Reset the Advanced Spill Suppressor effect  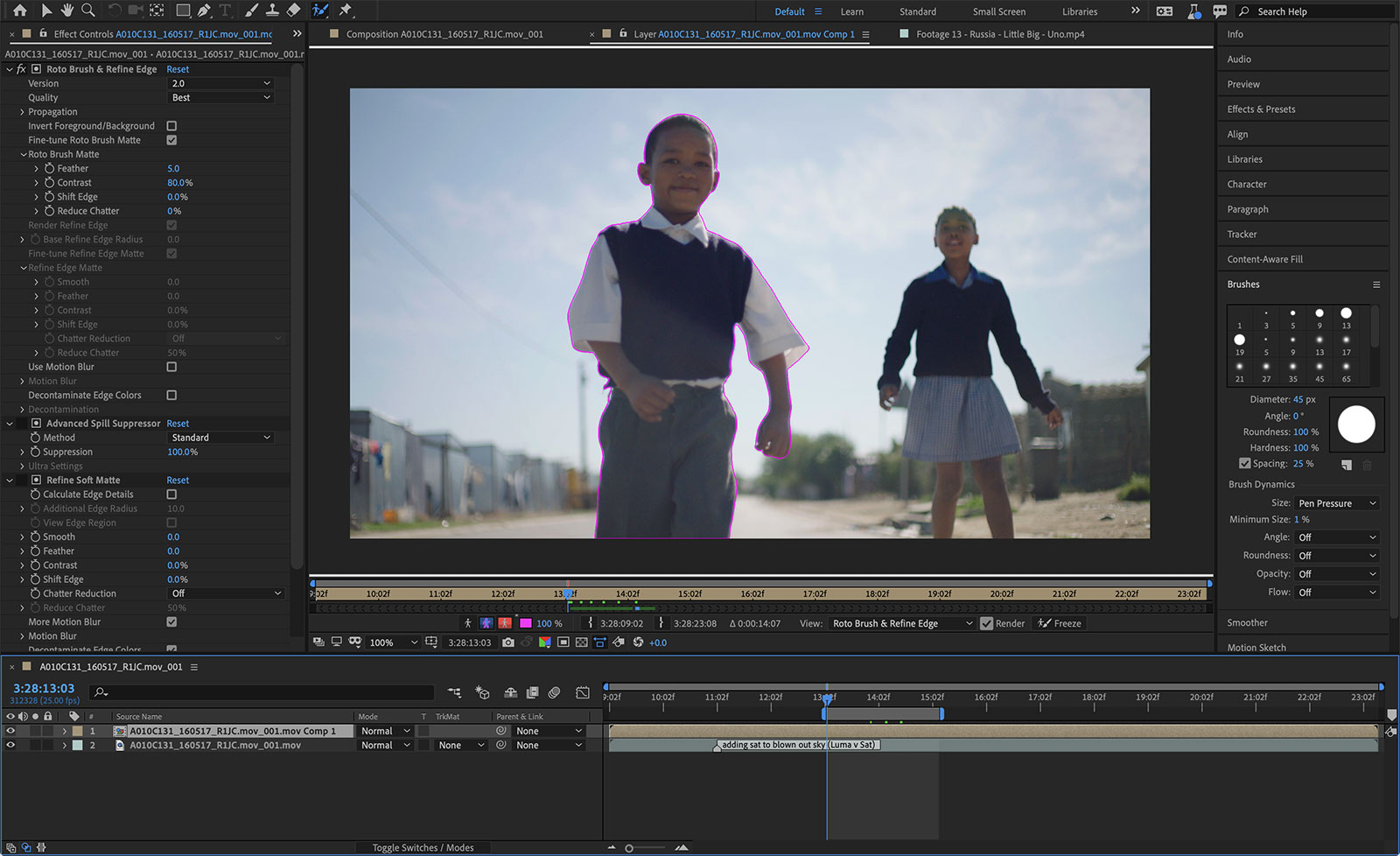(178, 424)
